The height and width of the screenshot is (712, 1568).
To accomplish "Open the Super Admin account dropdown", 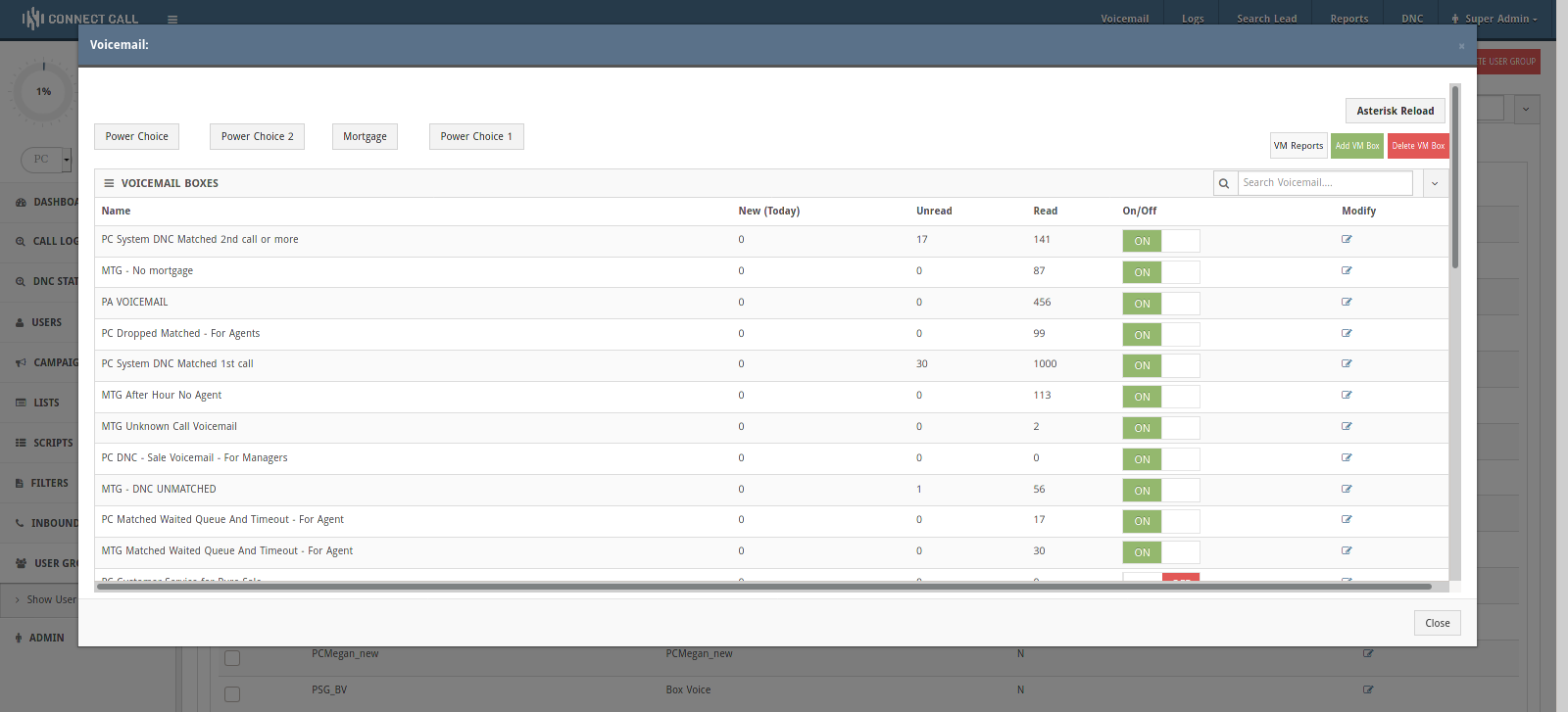I will pyautogui.click(x=1494, y=19).
